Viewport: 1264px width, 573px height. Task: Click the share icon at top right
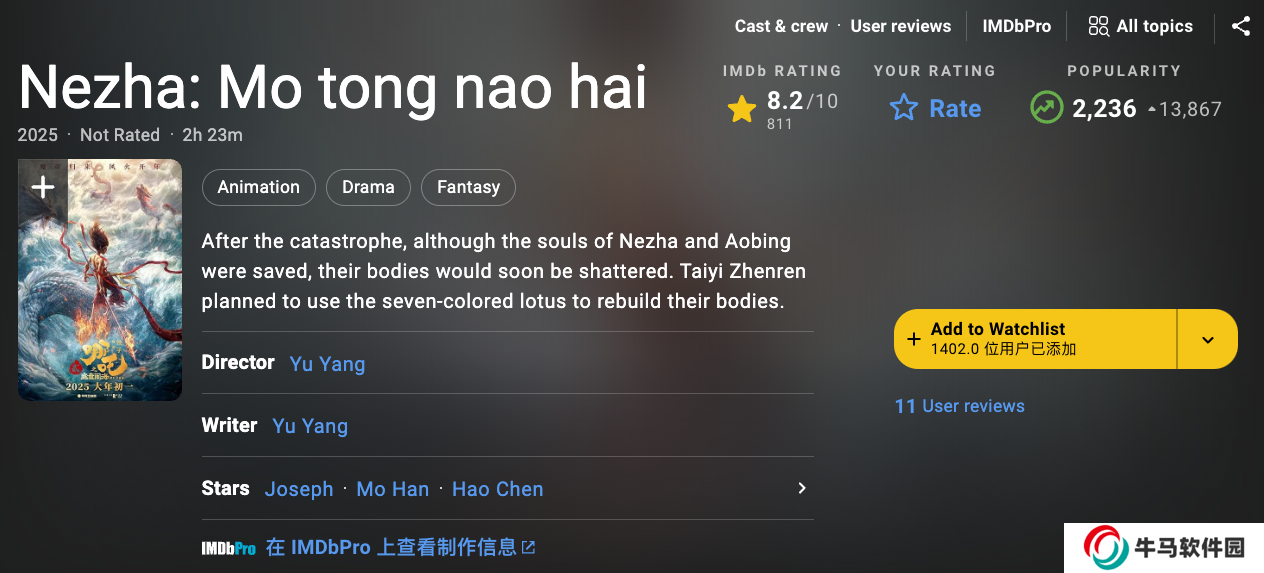(1241, 26)
